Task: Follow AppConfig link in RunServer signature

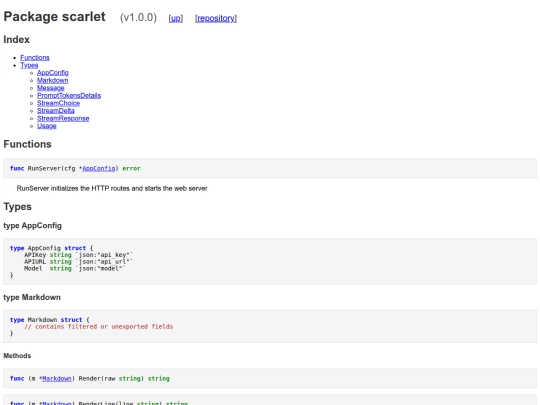Action: click(99, 168)
